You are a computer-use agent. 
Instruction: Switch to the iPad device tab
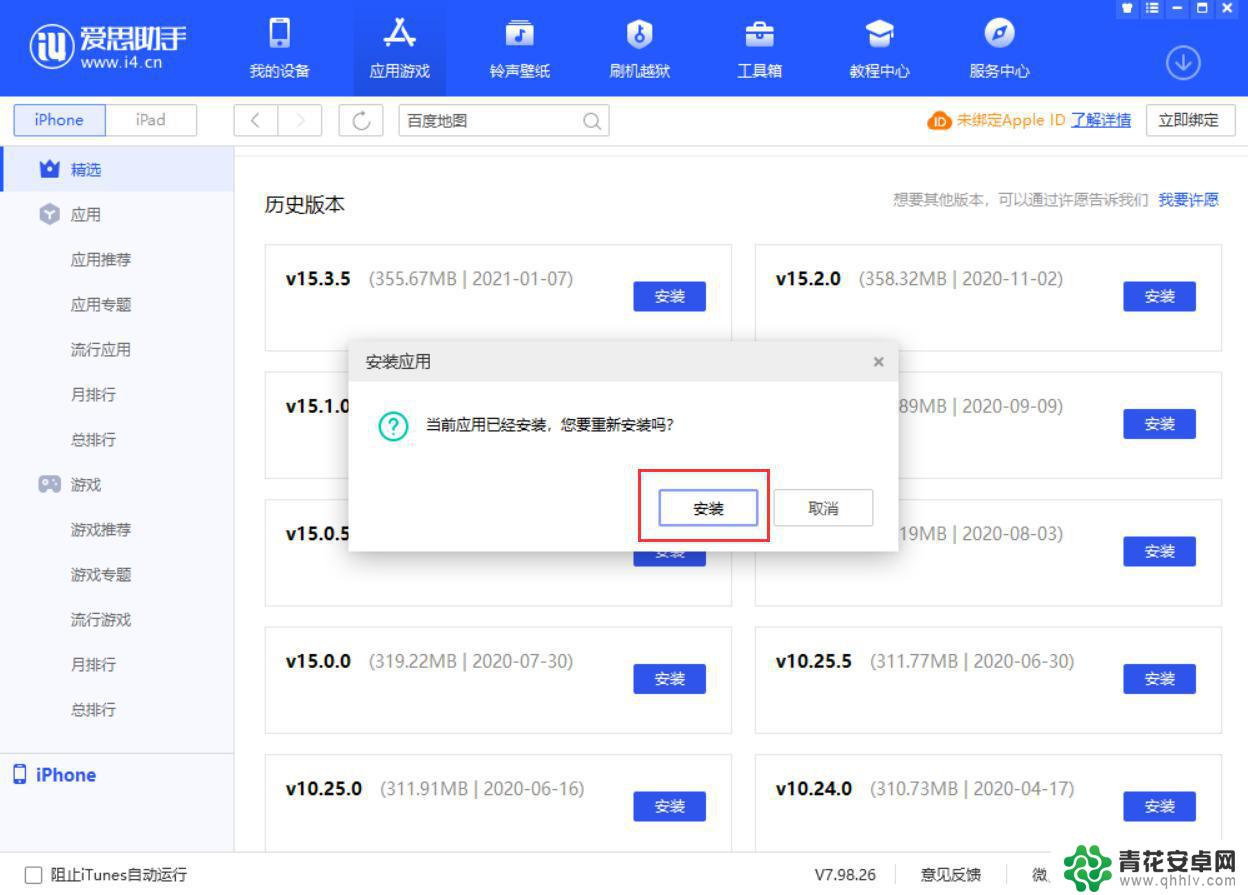(x=151, y=120)
